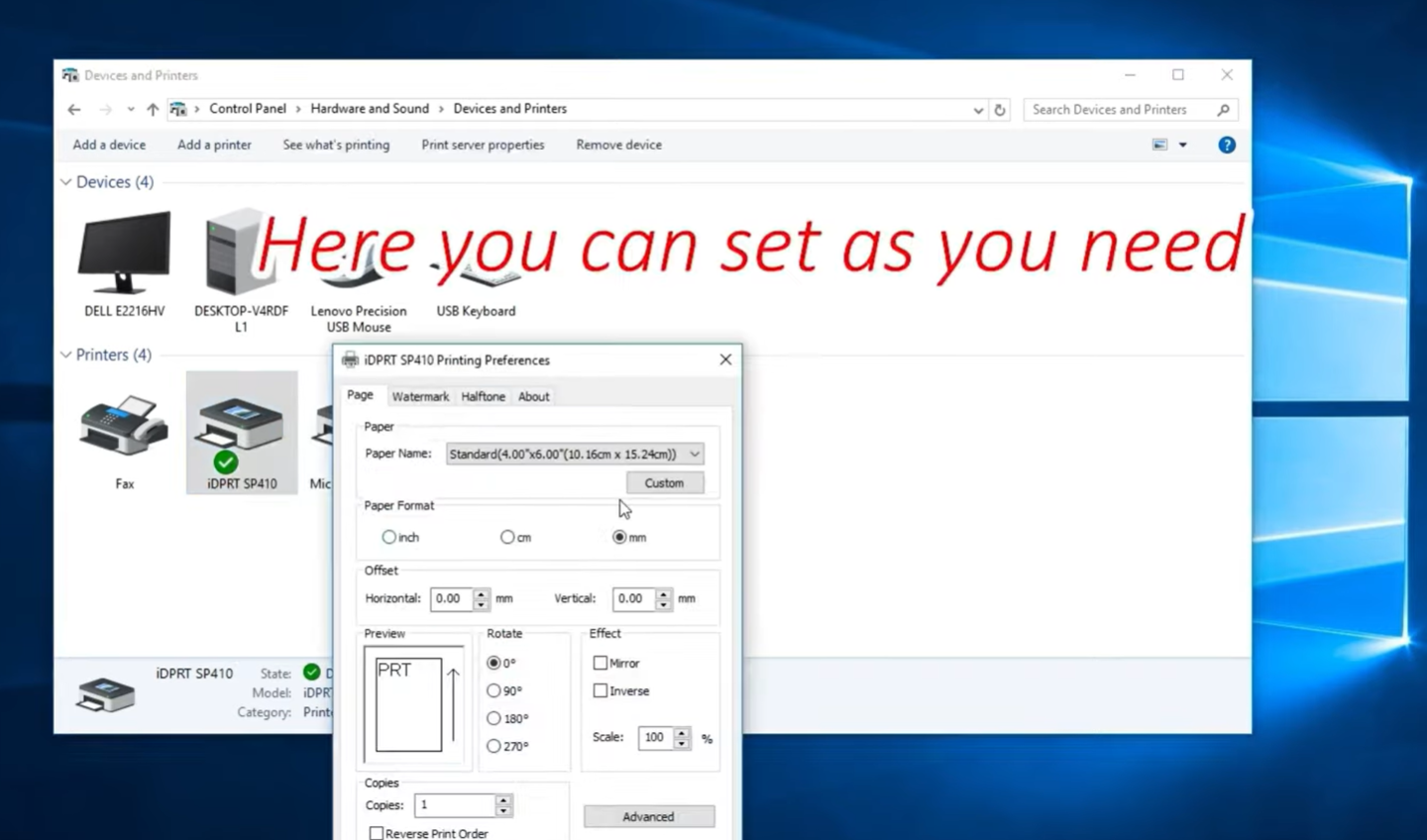The height and width of the screenshot is (840, 1427).
Task: Collapse the Devices (4) group
Action: [66, 182]
